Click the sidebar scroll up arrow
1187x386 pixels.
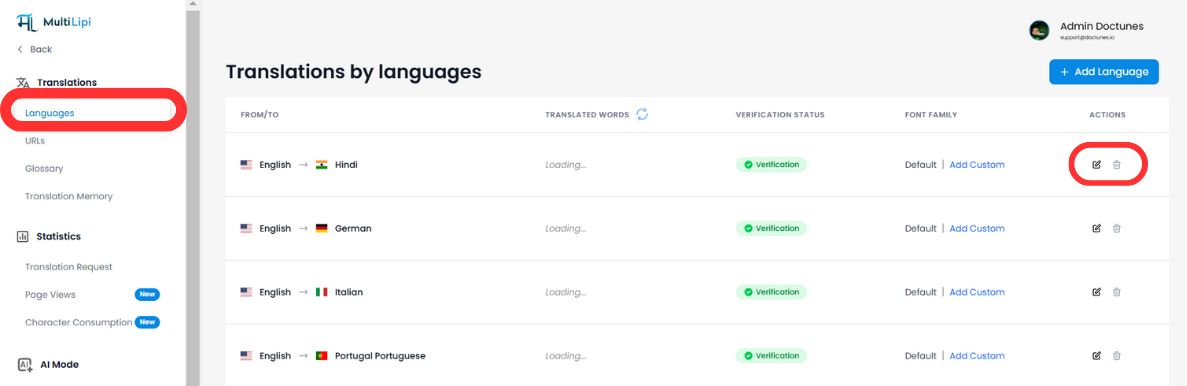tap(193, 5)
